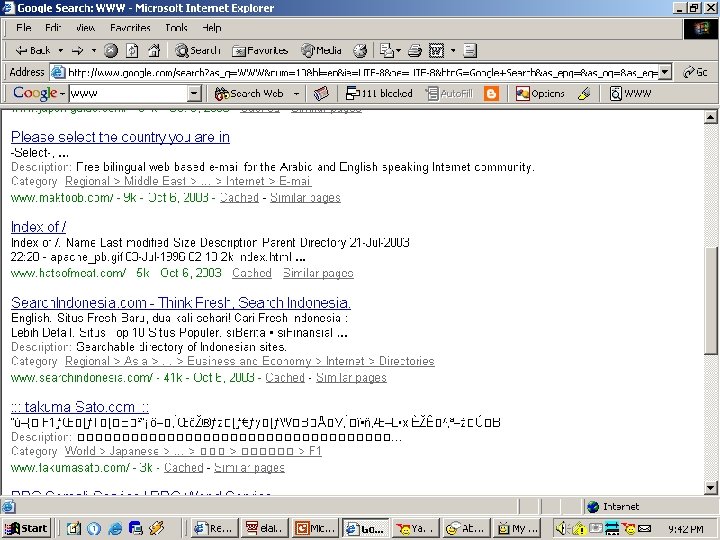Click the Edit with Word icon
Image resolution: width=720 pixels, height=540 pixels.
[436, 51]
